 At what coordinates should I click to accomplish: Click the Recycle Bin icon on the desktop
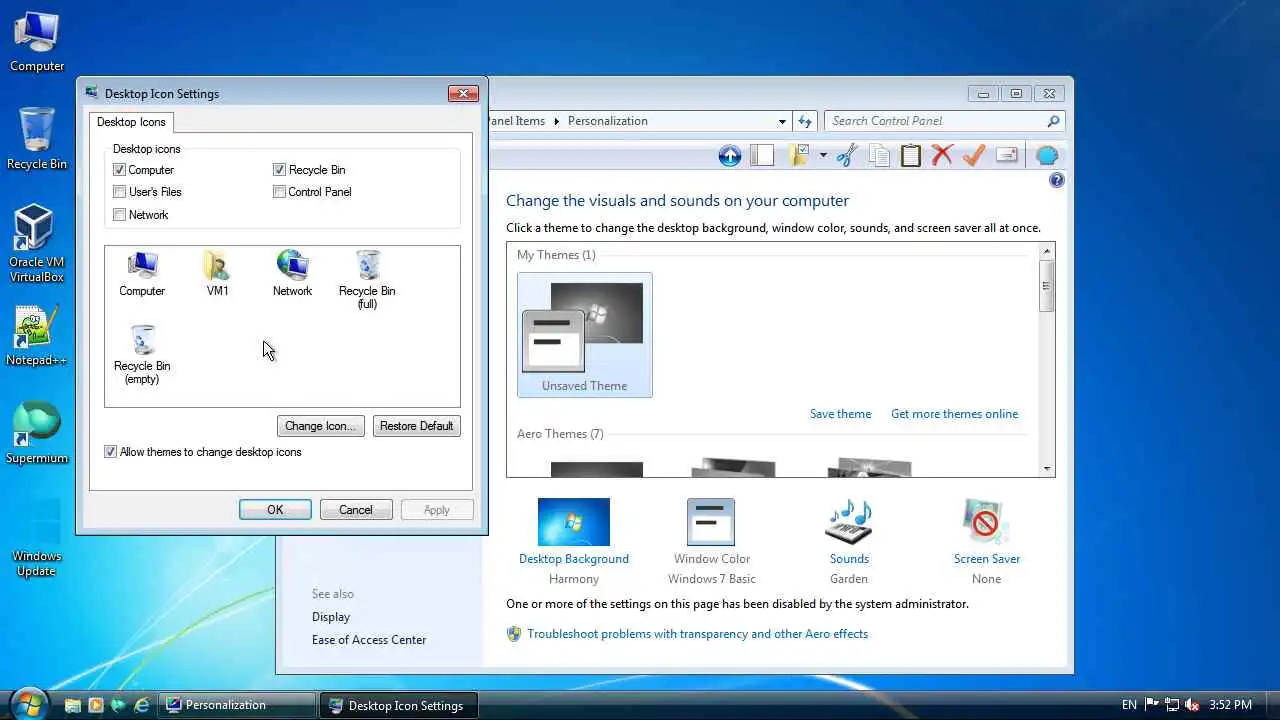pos(37,139)
